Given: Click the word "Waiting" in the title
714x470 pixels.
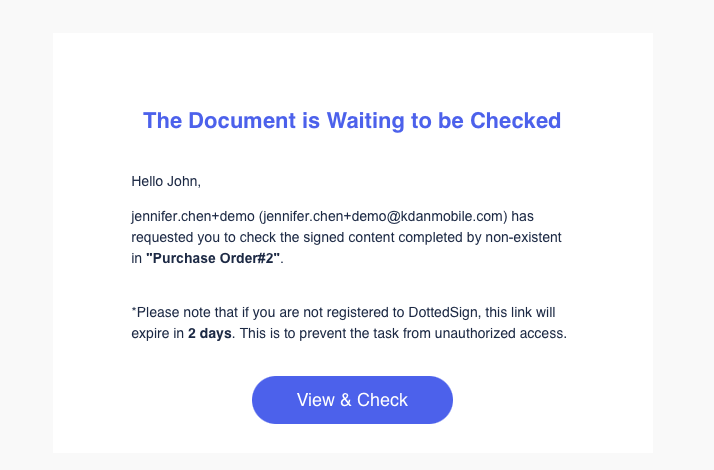Looking at the screenshot, I should click(x=365, y=121).
